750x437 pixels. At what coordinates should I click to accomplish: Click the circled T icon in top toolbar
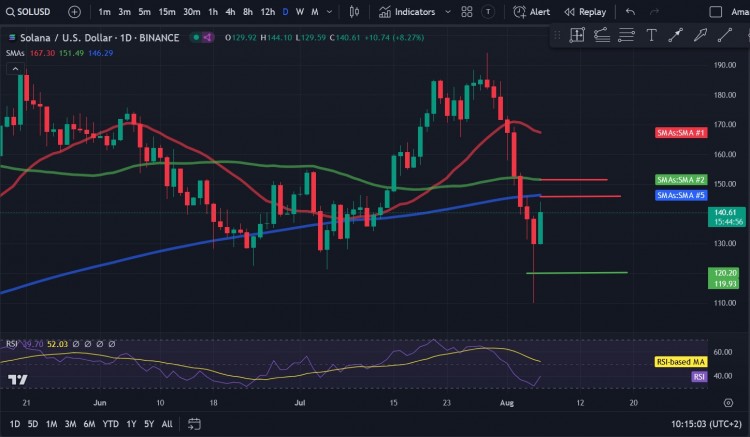pyautogui.click(x=488, y=12)
